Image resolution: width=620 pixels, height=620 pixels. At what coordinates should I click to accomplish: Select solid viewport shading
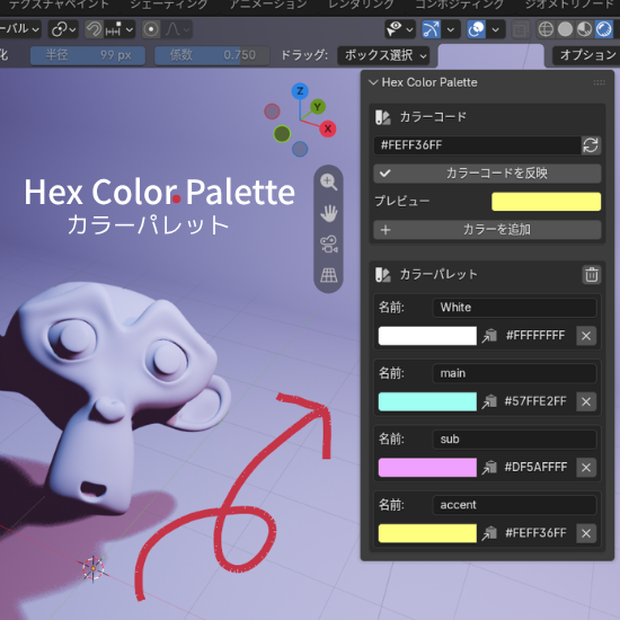pos(565,29)
